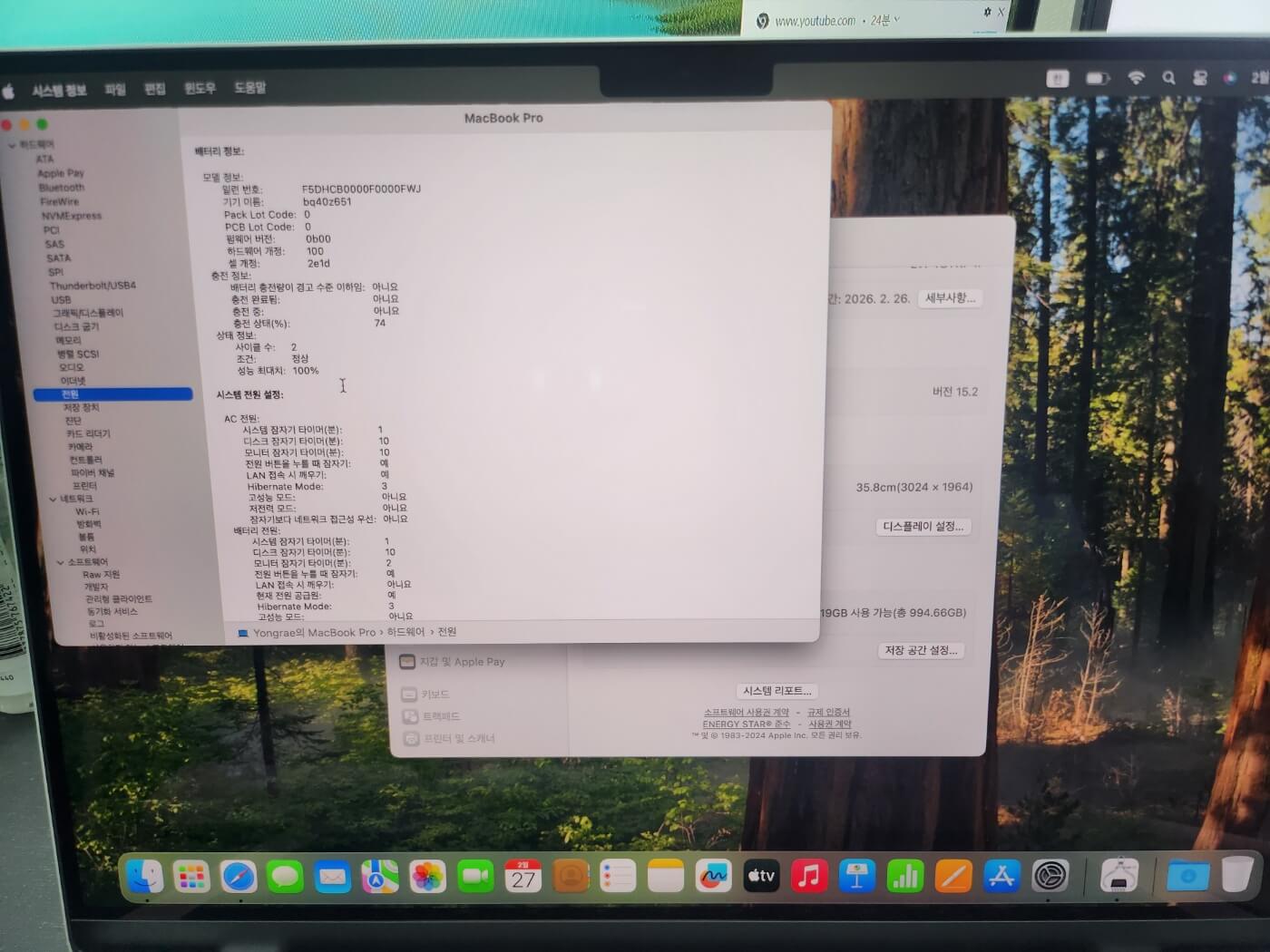Open ENERGY STAR® 준수 link
Image resolution: width=1270 pixels, height=952 pixels.
point(747,724)
